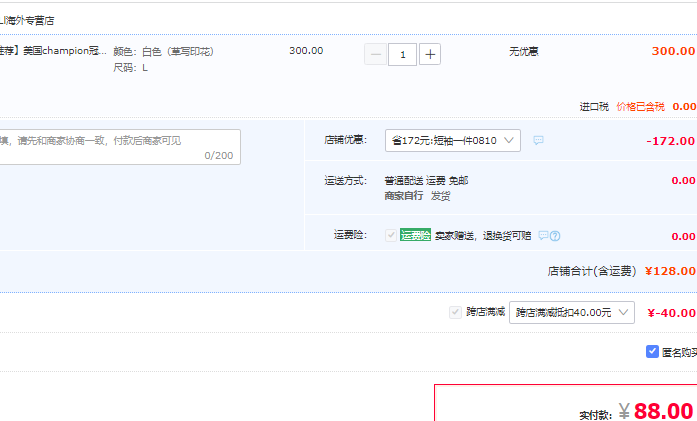Click the comment icon next to 退换货可赔

[x=543, y=235]
